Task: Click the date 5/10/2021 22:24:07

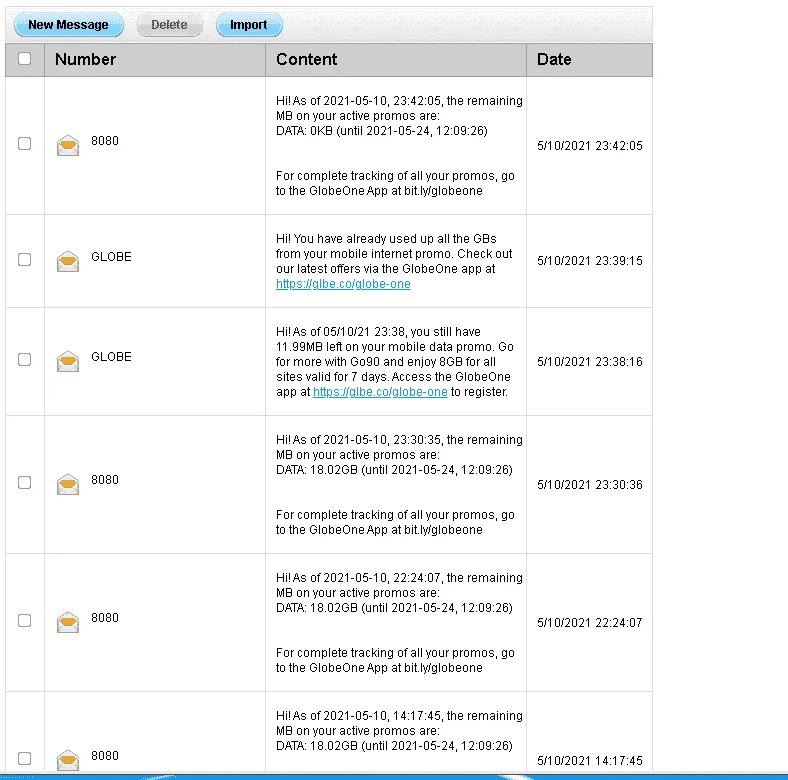Action: [x=589, y=623]
